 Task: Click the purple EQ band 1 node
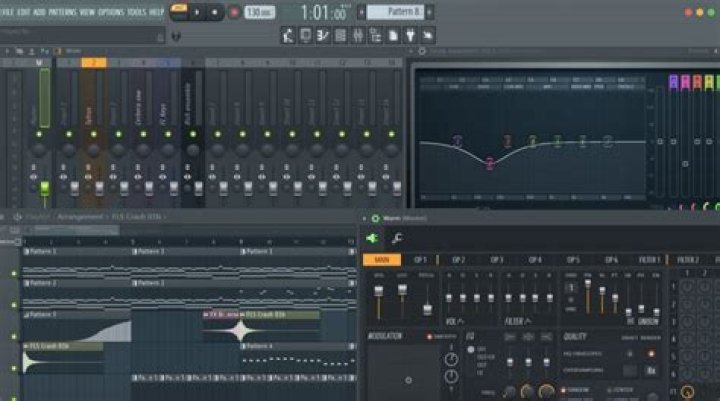pos(457,141)
